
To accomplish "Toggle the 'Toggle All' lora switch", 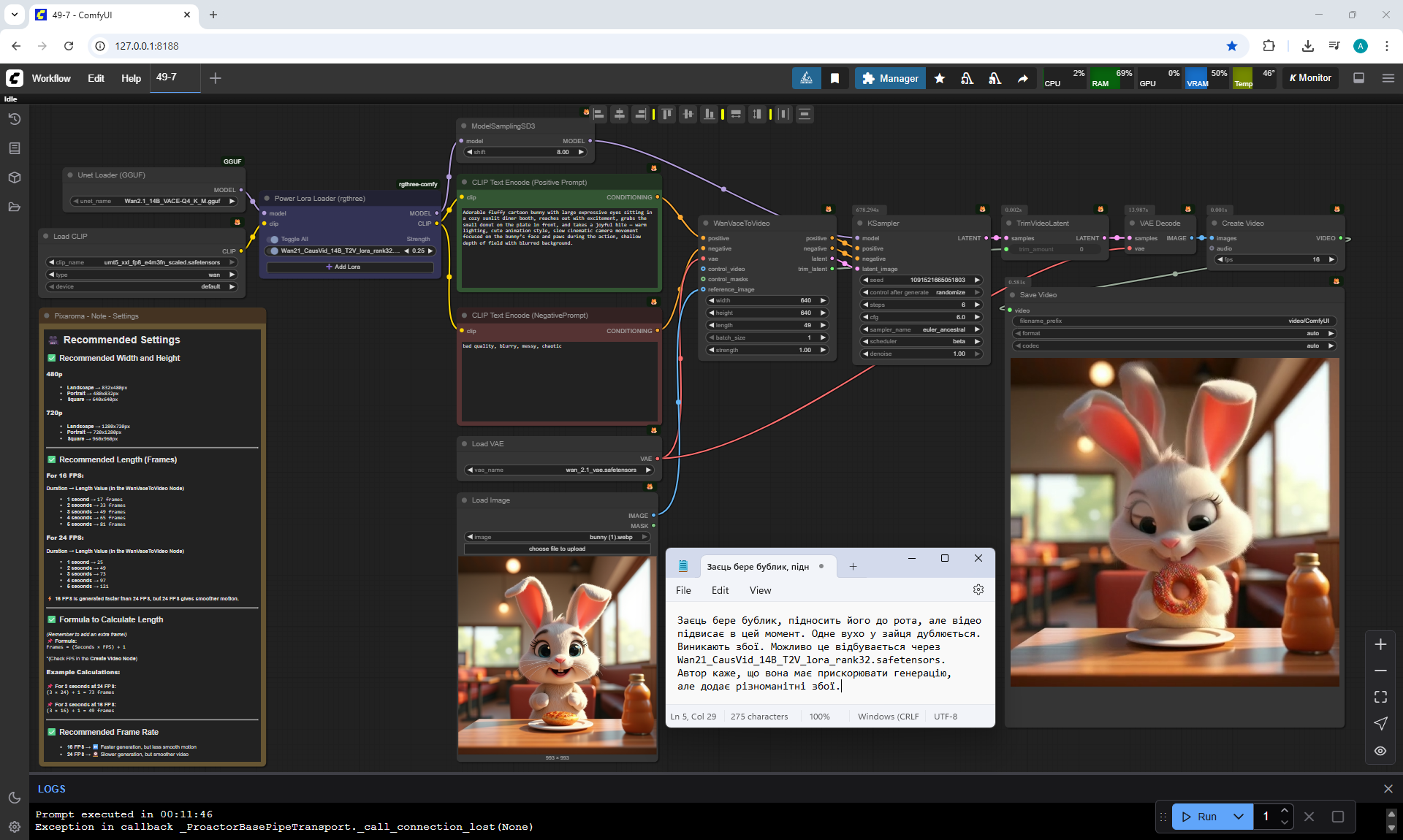I will point(274,239).
